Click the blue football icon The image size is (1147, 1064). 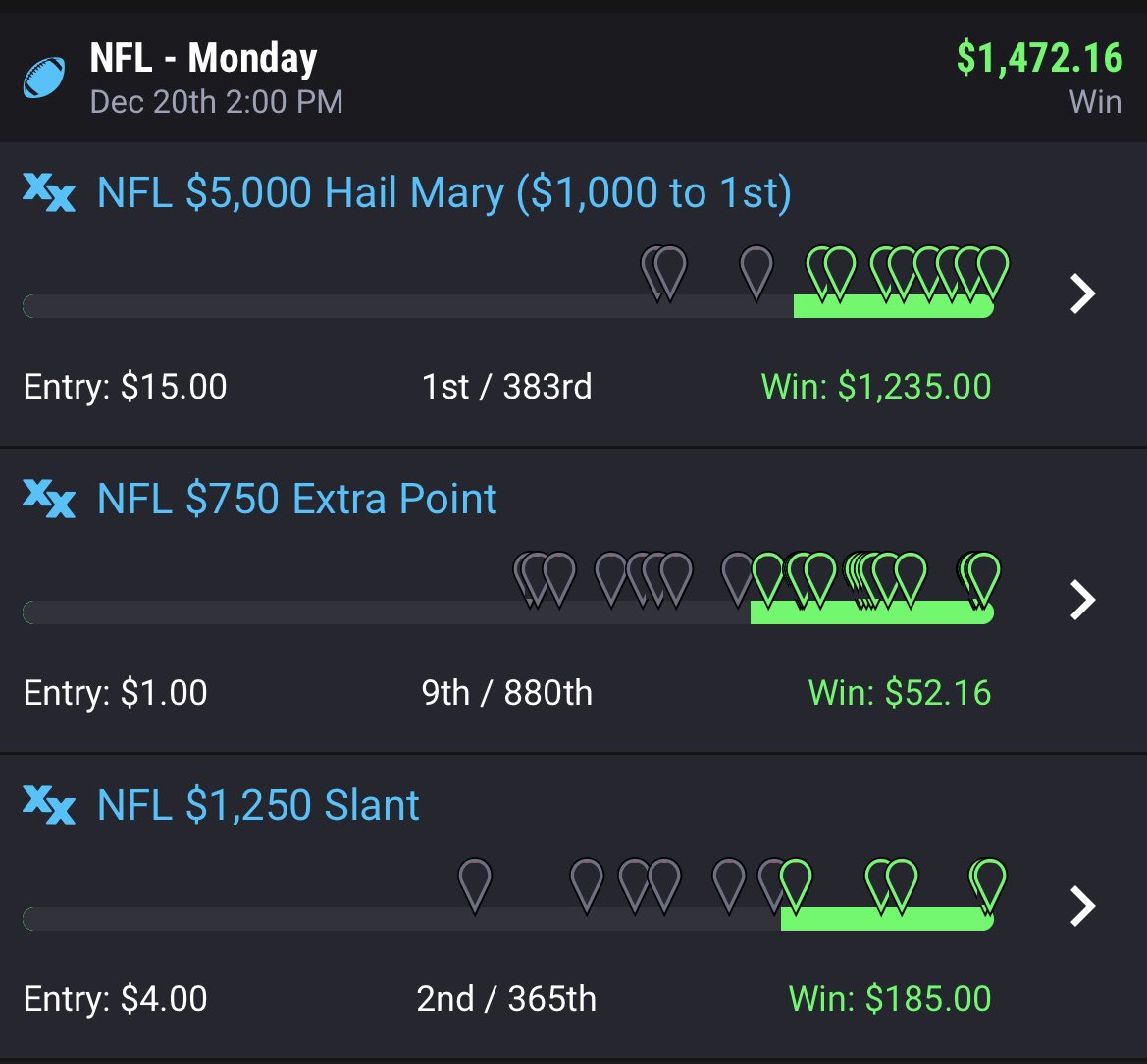tap(44, 77)
